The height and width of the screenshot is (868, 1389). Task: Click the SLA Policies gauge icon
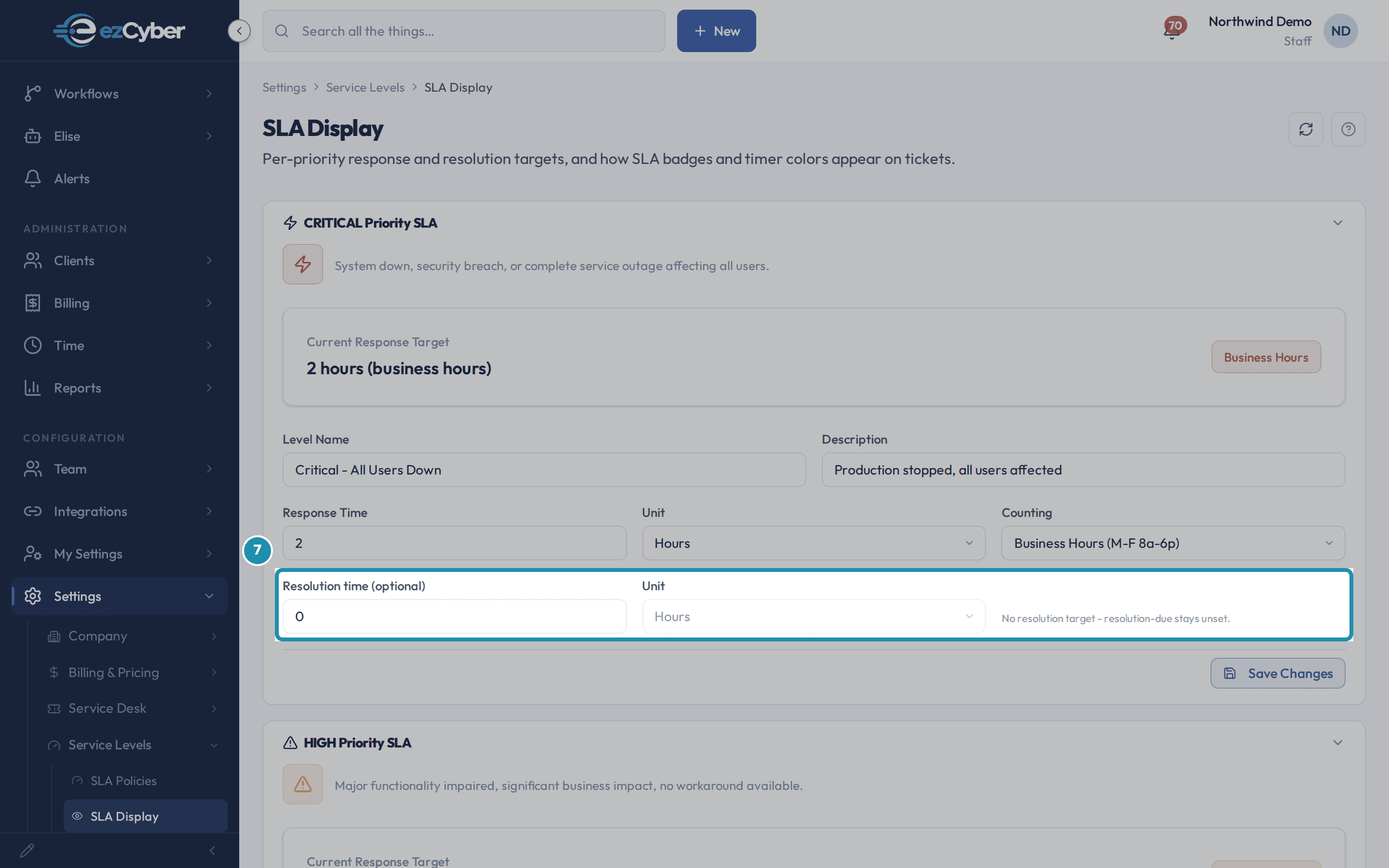click(x=77, y=781)
